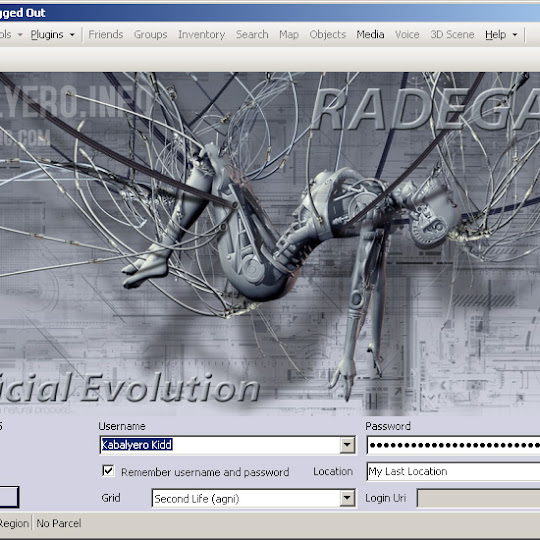Open the Media toolbar item
Viewport: 540px width, 540px height.
[x=370, y=34]
